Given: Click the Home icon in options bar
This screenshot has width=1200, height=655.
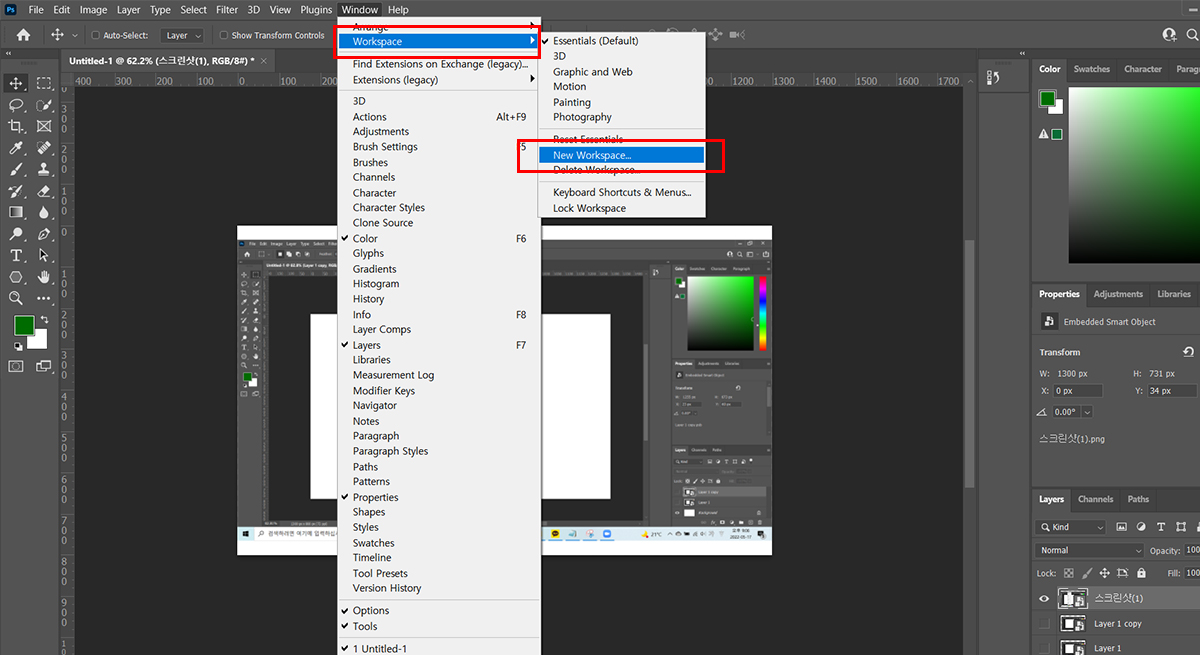Looking at the screenshot, I should click(x=23, y=35).
